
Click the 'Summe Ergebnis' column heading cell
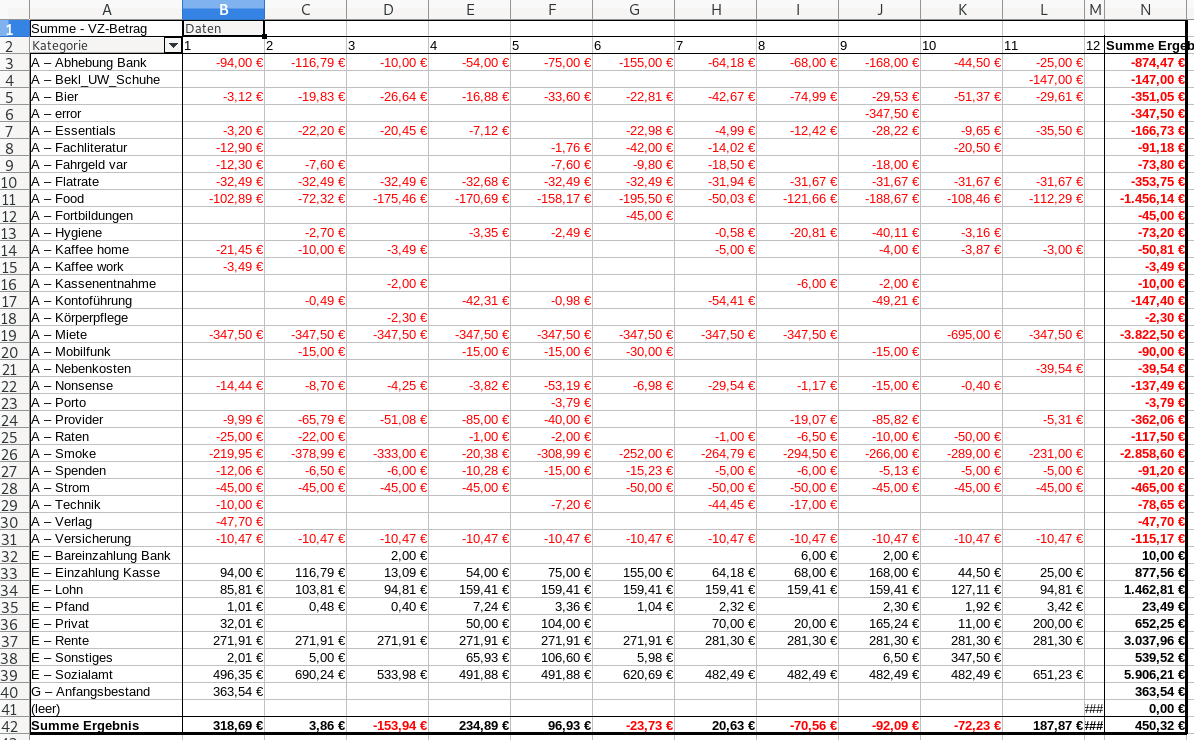tap(1148, 46)
